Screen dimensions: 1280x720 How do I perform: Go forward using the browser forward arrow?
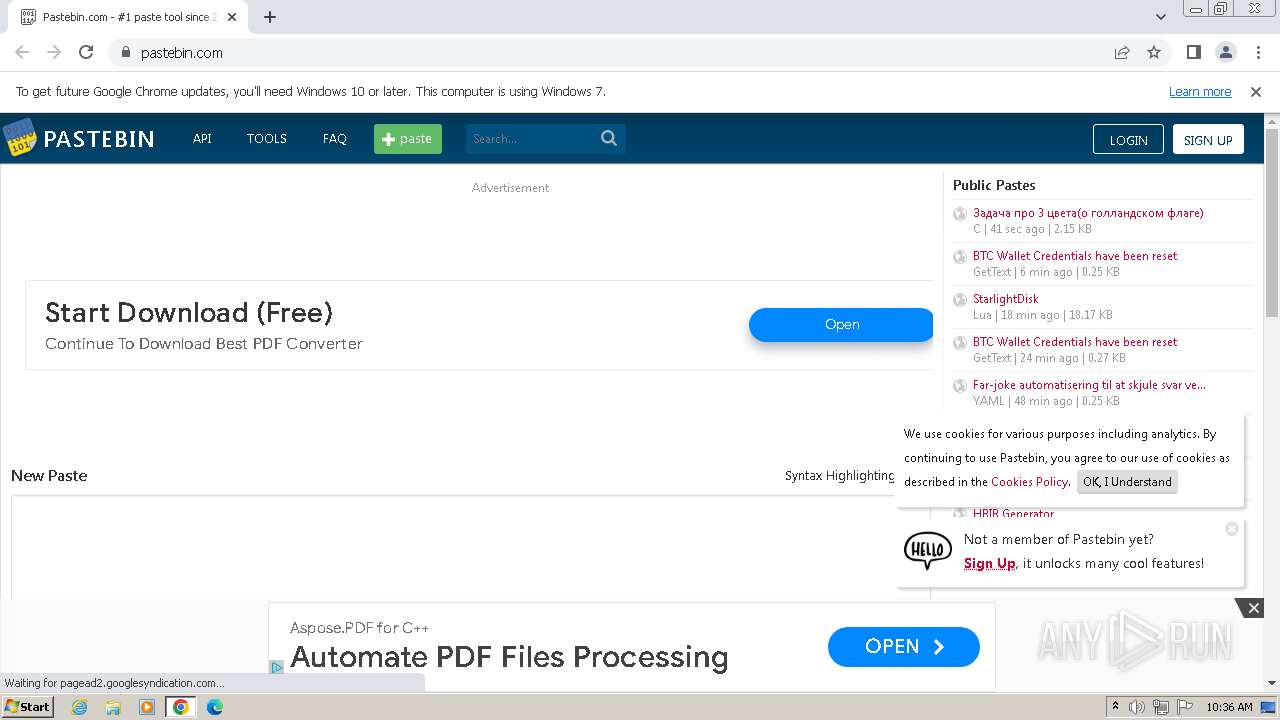(54, 52)
